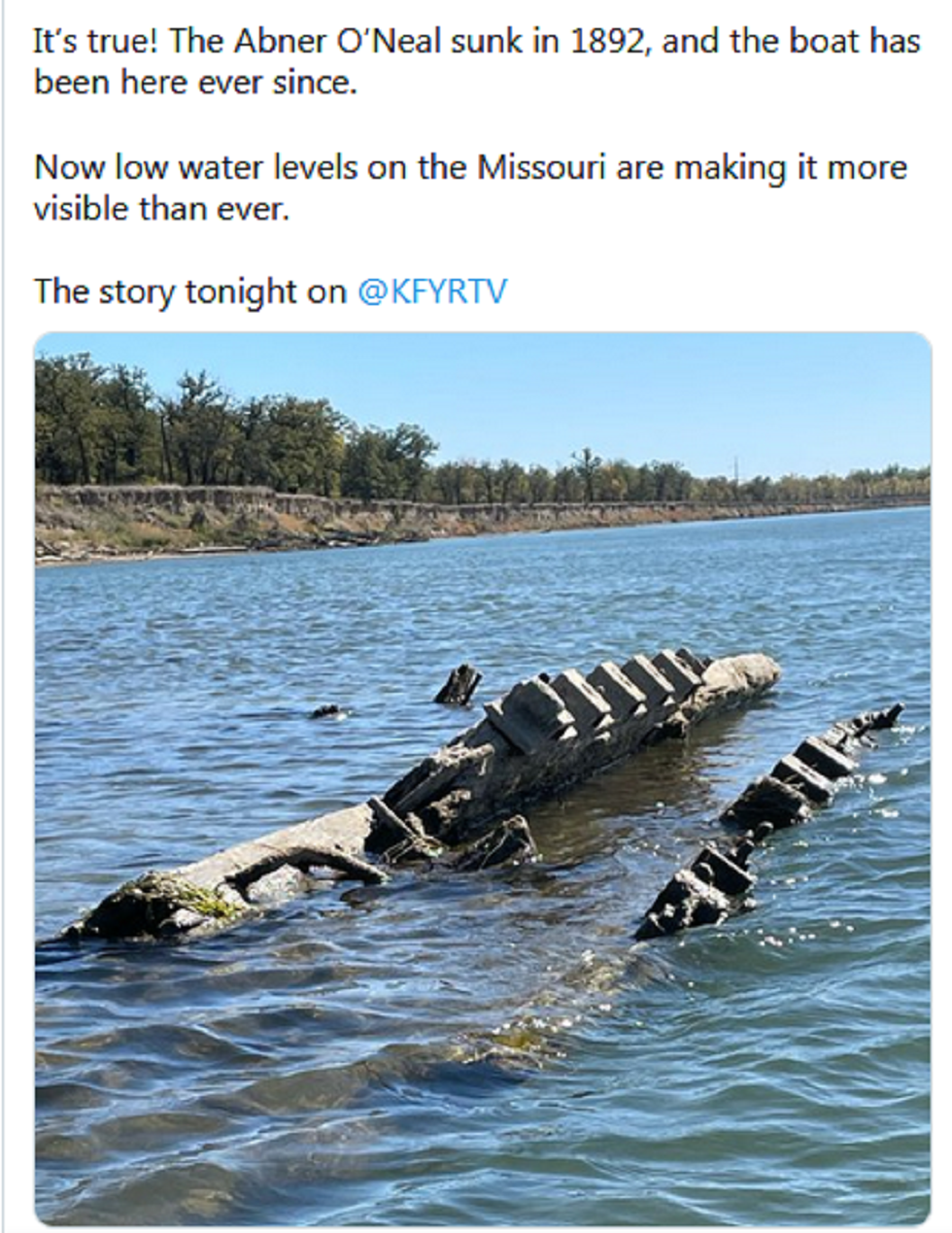The height and width of the screenshot is (1233, 952).
Task: Click the words "been here ever since."
Action: (195, 84)
